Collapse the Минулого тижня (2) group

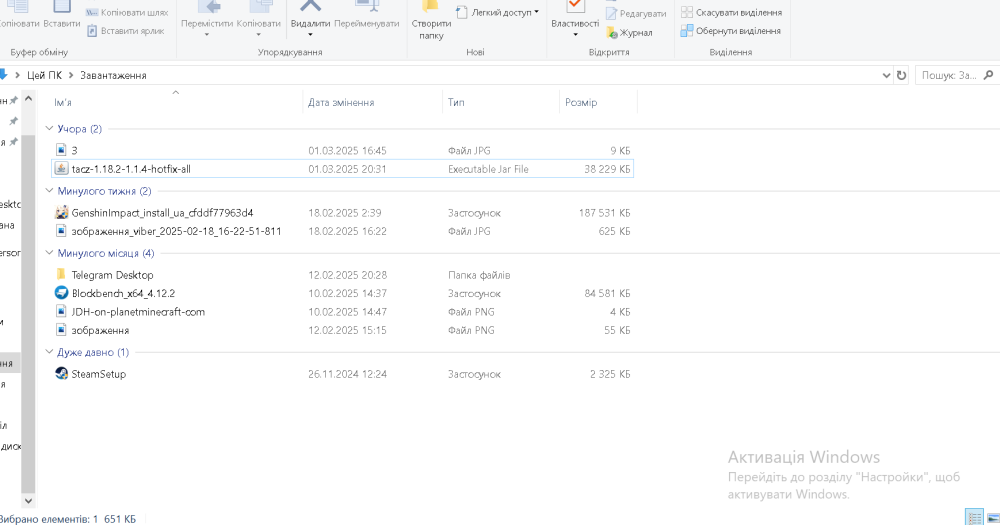[x=50, y=191]
